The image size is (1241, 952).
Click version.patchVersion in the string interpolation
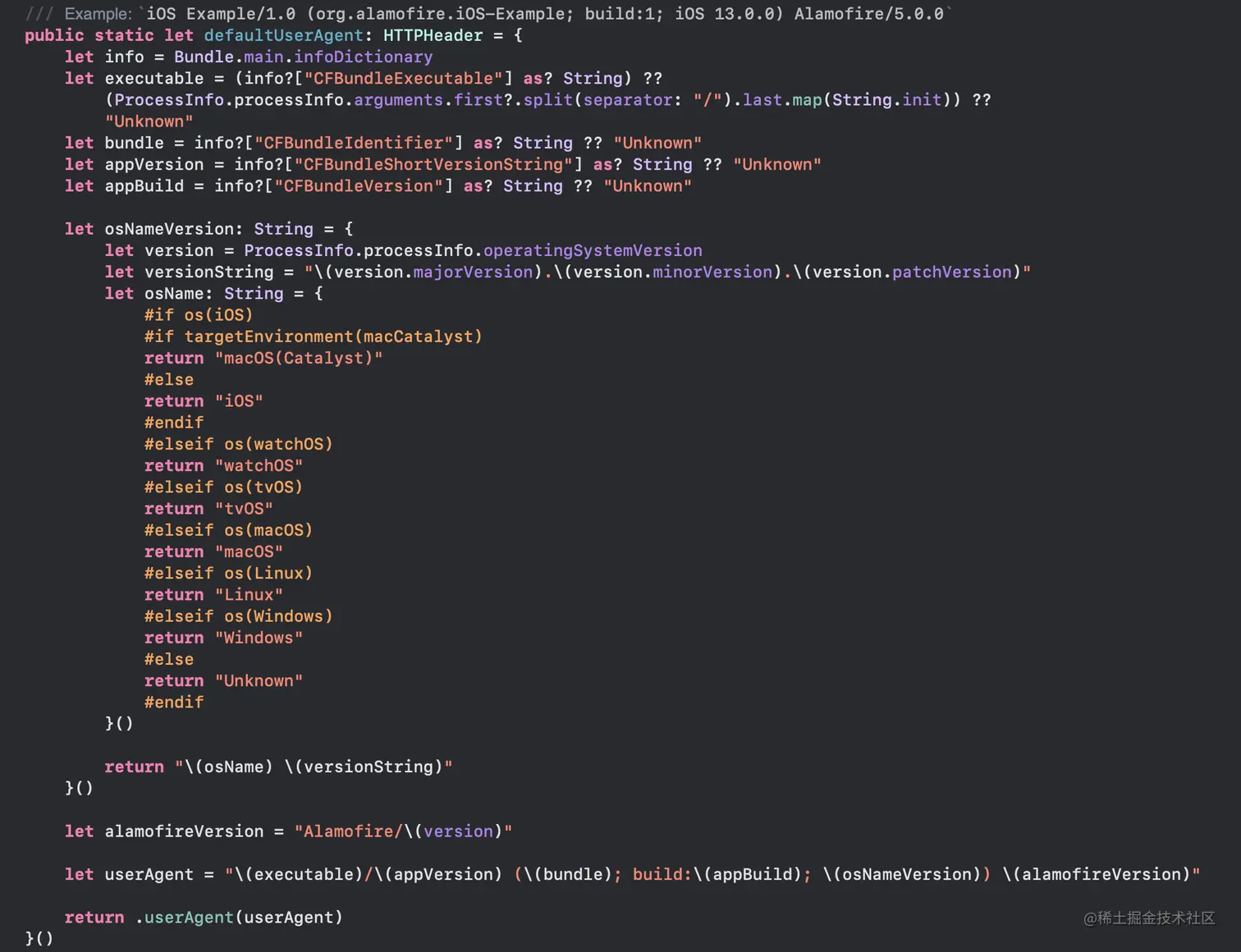[913, 272]
